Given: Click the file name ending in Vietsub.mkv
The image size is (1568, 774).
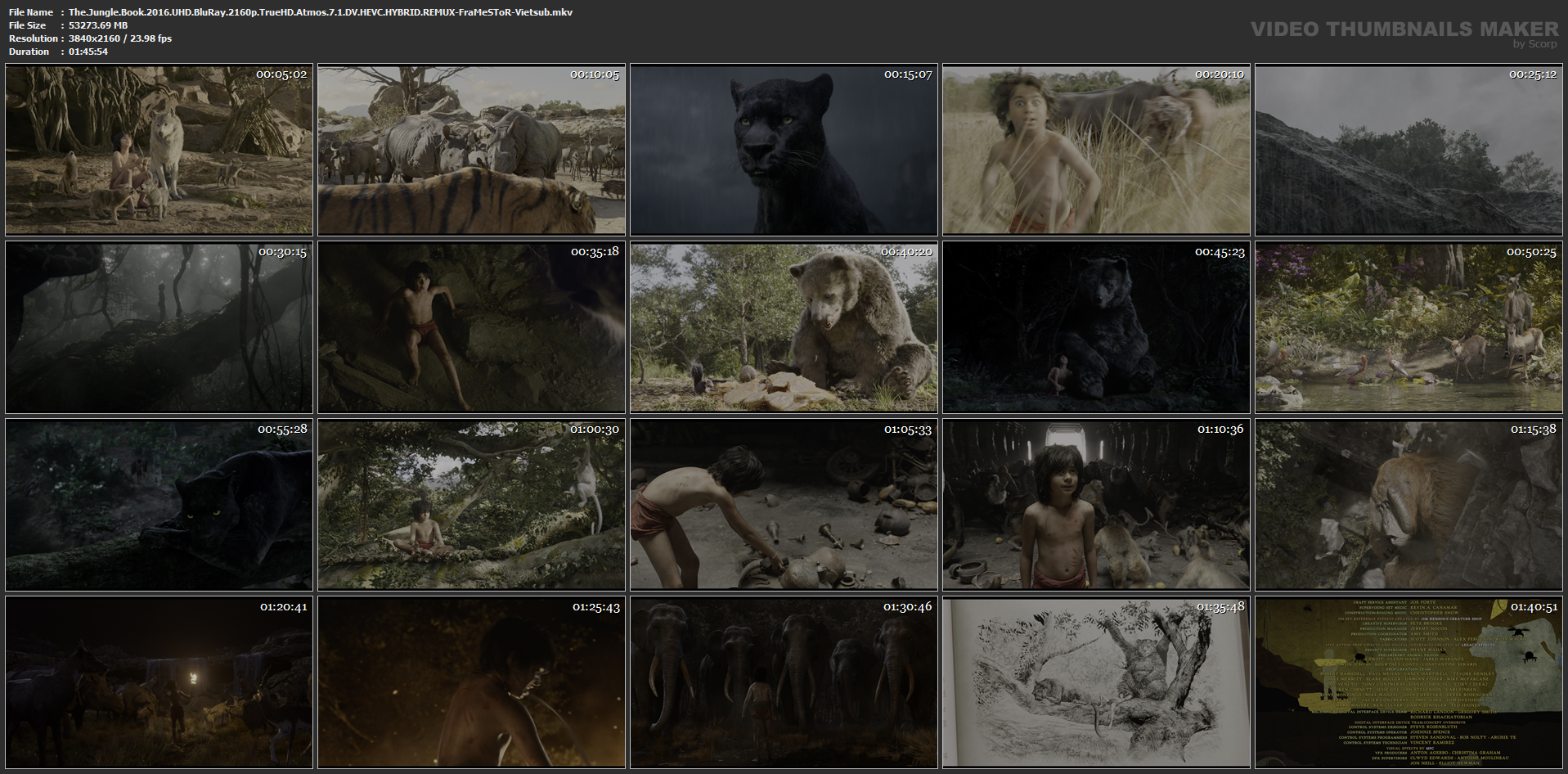Looking at the screenshot, I should 321,12.
